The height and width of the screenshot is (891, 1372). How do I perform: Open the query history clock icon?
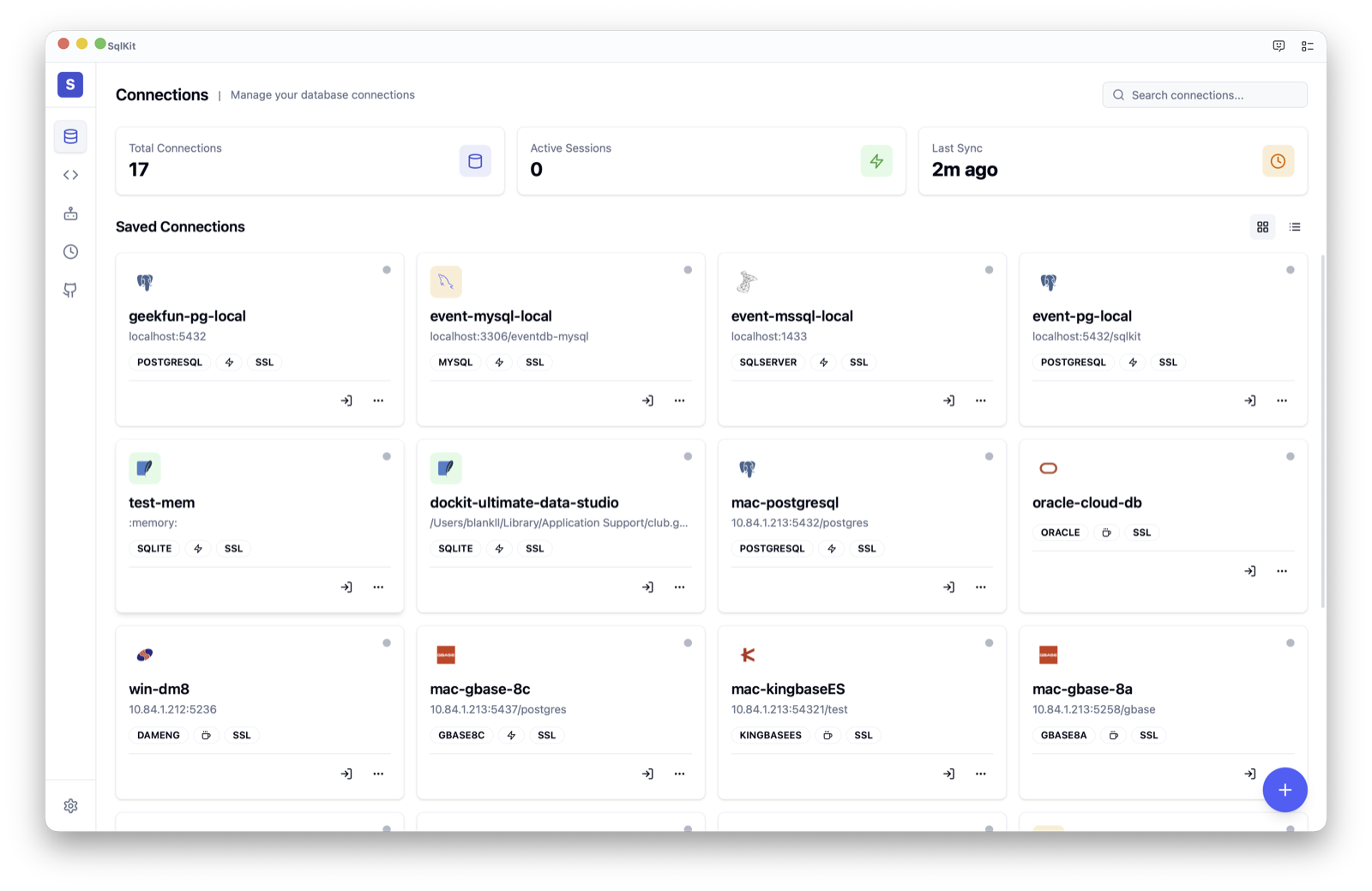pos(70,251)
